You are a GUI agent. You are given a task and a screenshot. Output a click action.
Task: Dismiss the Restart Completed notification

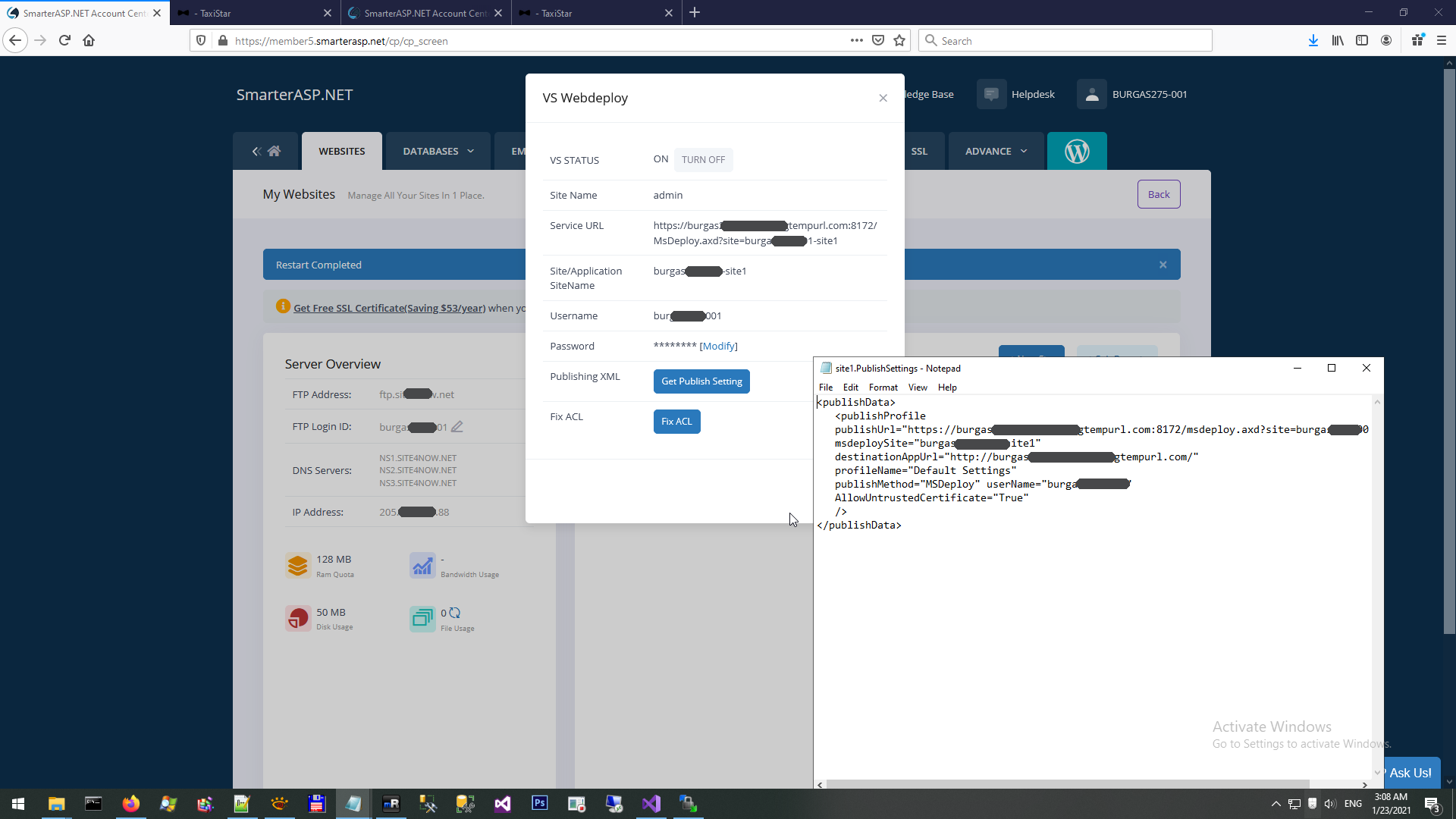tap(1163, 265)
